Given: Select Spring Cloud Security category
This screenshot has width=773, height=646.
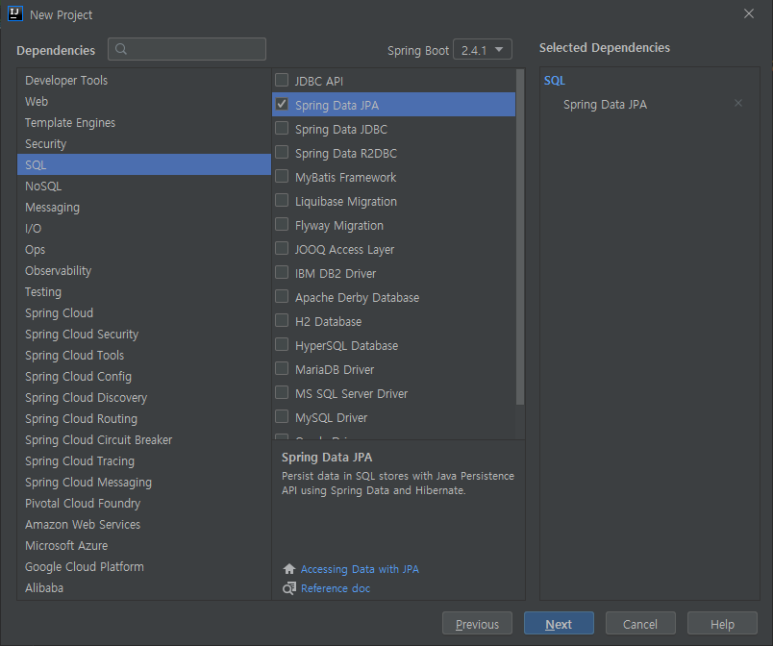Looking at the screenshot, I should coord(144,334).
